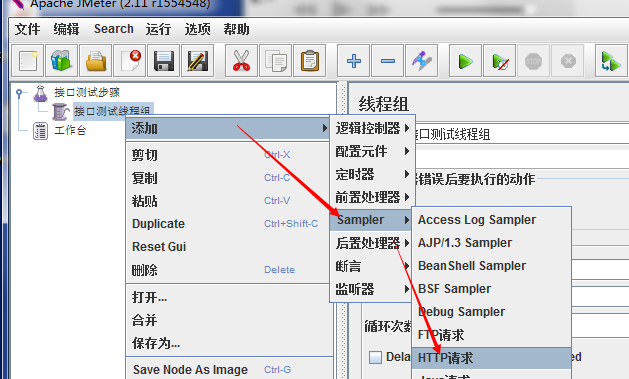Choose 合并 from context menu
Image resolution: width=629 pixels, height=379 pixels.
pos(228,320)
